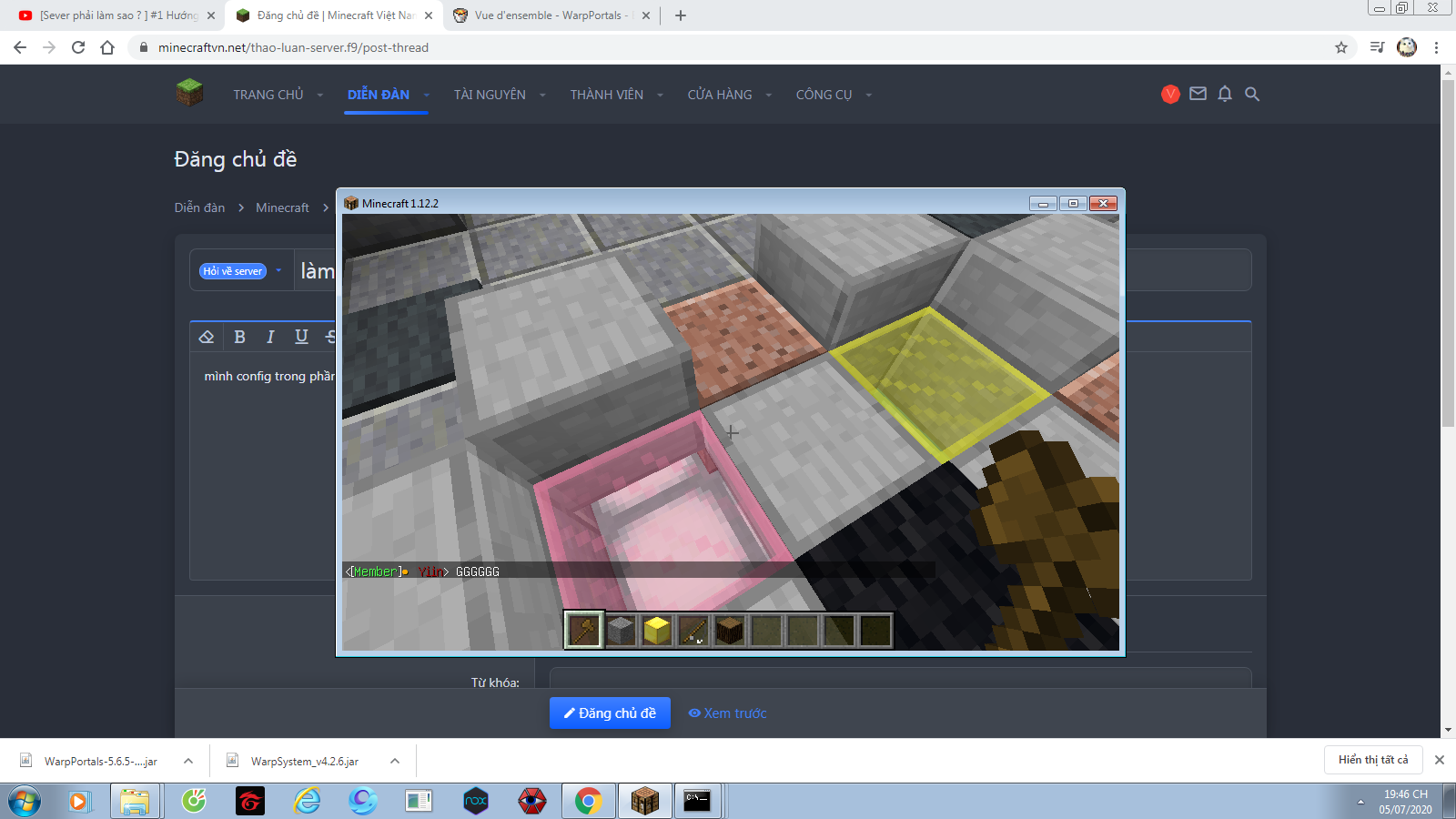1456x819 pixels.
Task: Click the Minecraft Việt Nam grass block logo
Action: pos(189,93)
